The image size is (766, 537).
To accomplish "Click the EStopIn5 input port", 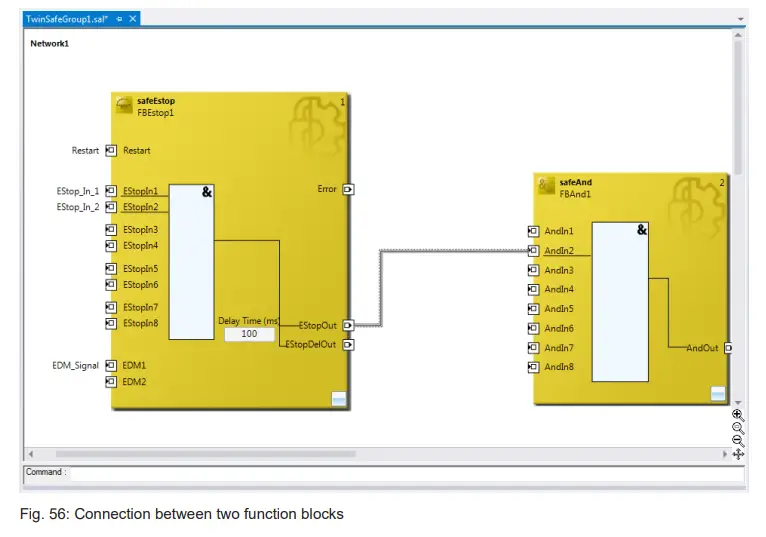I will tap(111, 268).
